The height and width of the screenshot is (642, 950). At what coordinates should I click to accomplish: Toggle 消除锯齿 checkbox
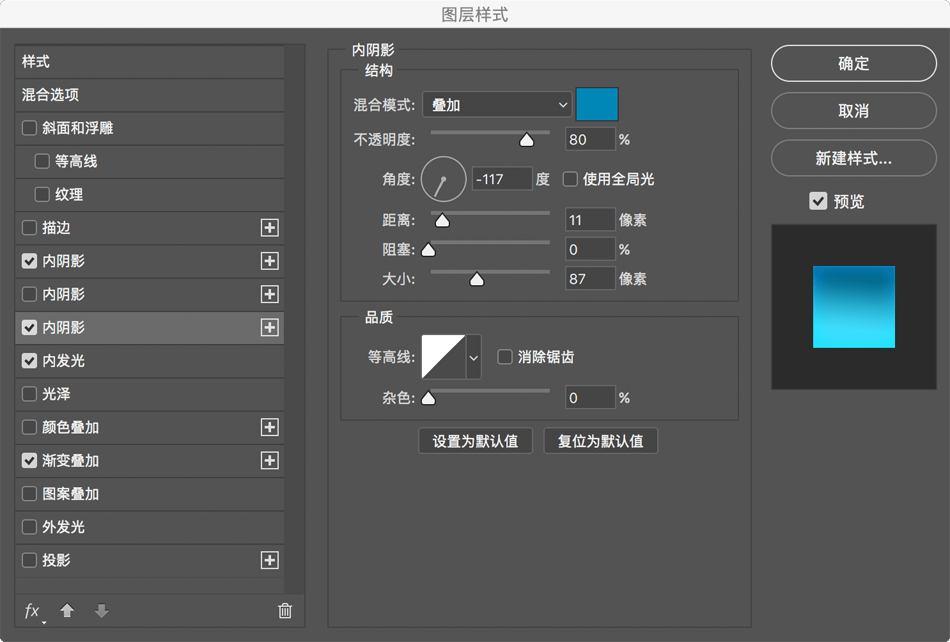505,357
